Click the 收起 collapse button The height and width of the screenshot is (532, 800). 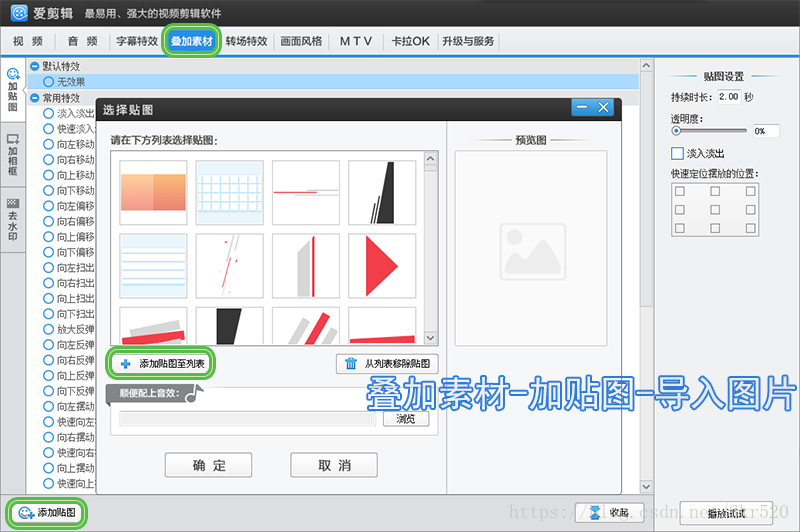pos(610,513)
